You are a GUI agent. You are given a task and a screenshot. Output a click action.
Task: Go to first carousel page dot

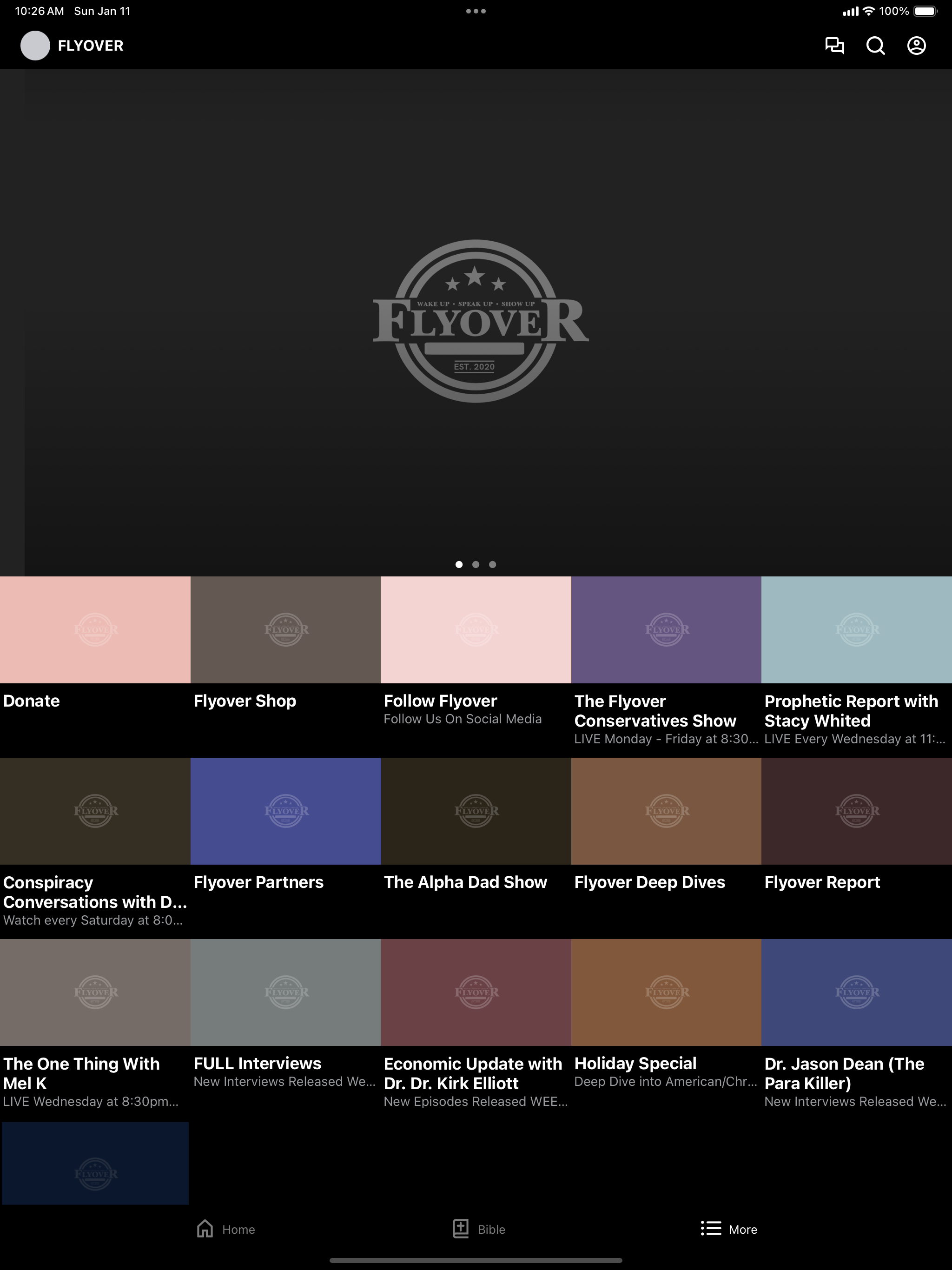459,564
